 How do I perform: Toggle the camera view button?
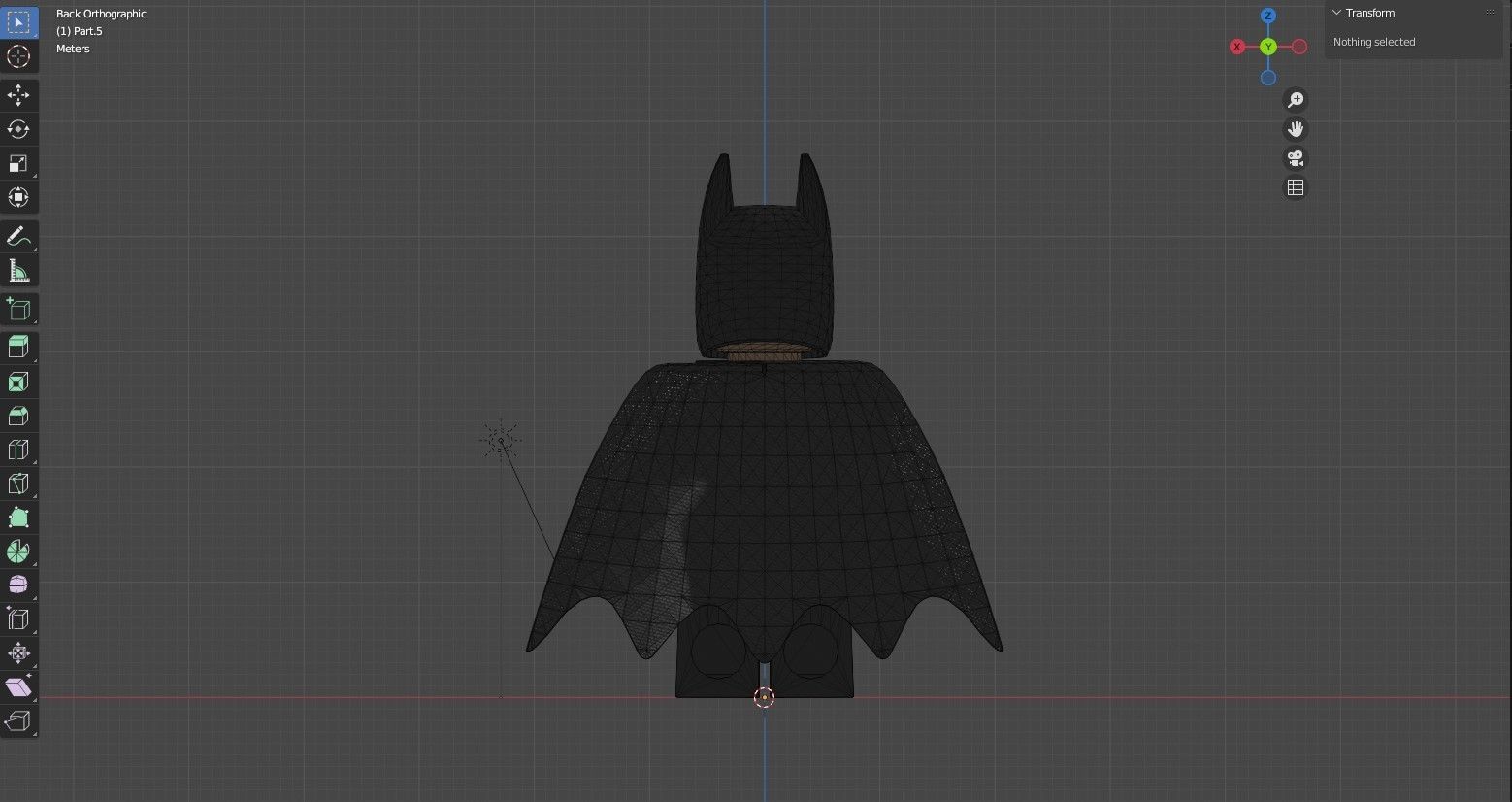pyautogui.click(x=1295, y=158)
